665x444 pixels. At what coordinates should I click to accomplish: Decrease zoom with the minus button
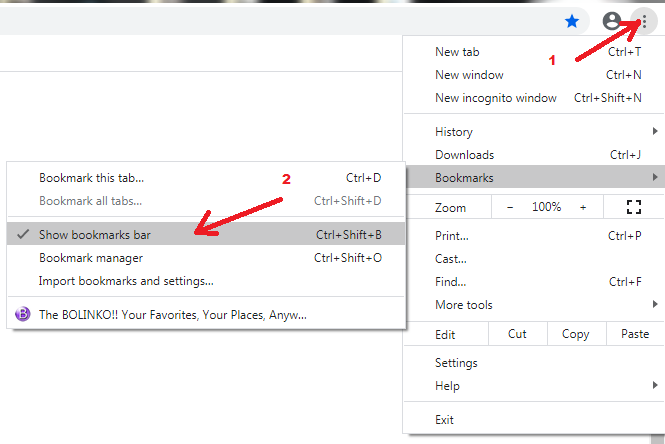coord(510,207)
